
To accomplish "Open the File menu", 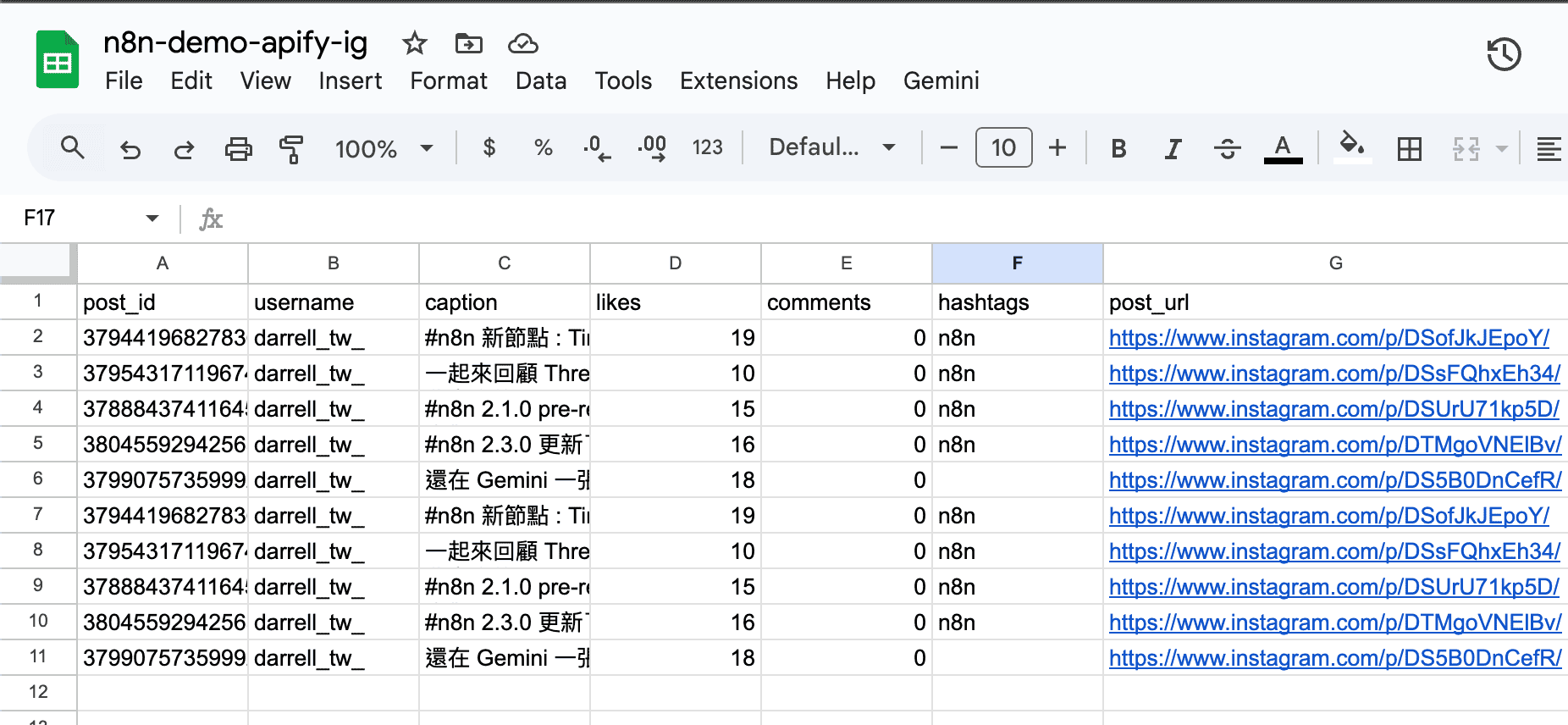I will click(124, 81).
